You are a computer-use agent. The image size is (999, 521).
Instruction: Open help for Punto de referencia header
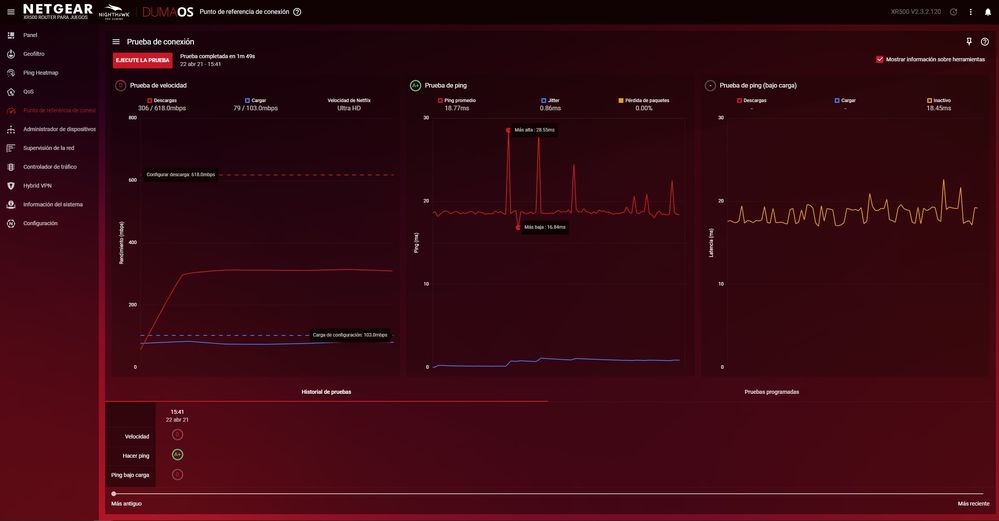click(x=297, y=12)
